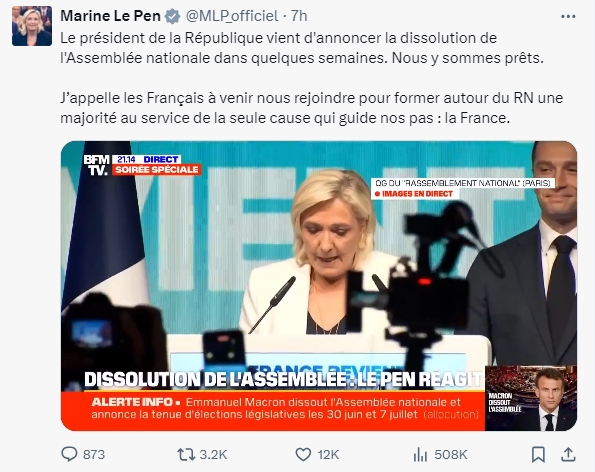
Task: Click the 3.2K reposts count
Action: pos(213,455)
